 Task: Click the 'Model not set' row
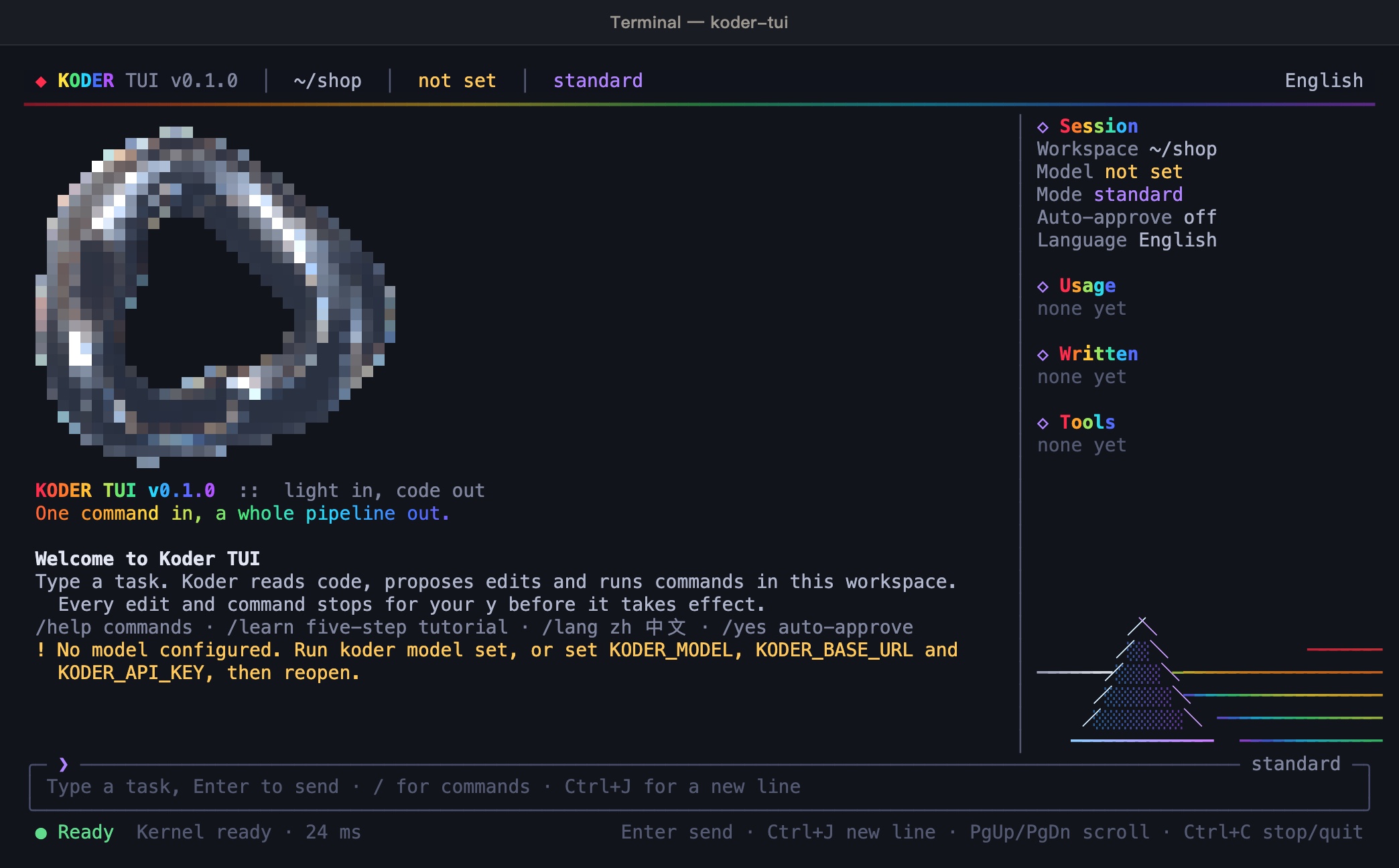[1110, 172]
